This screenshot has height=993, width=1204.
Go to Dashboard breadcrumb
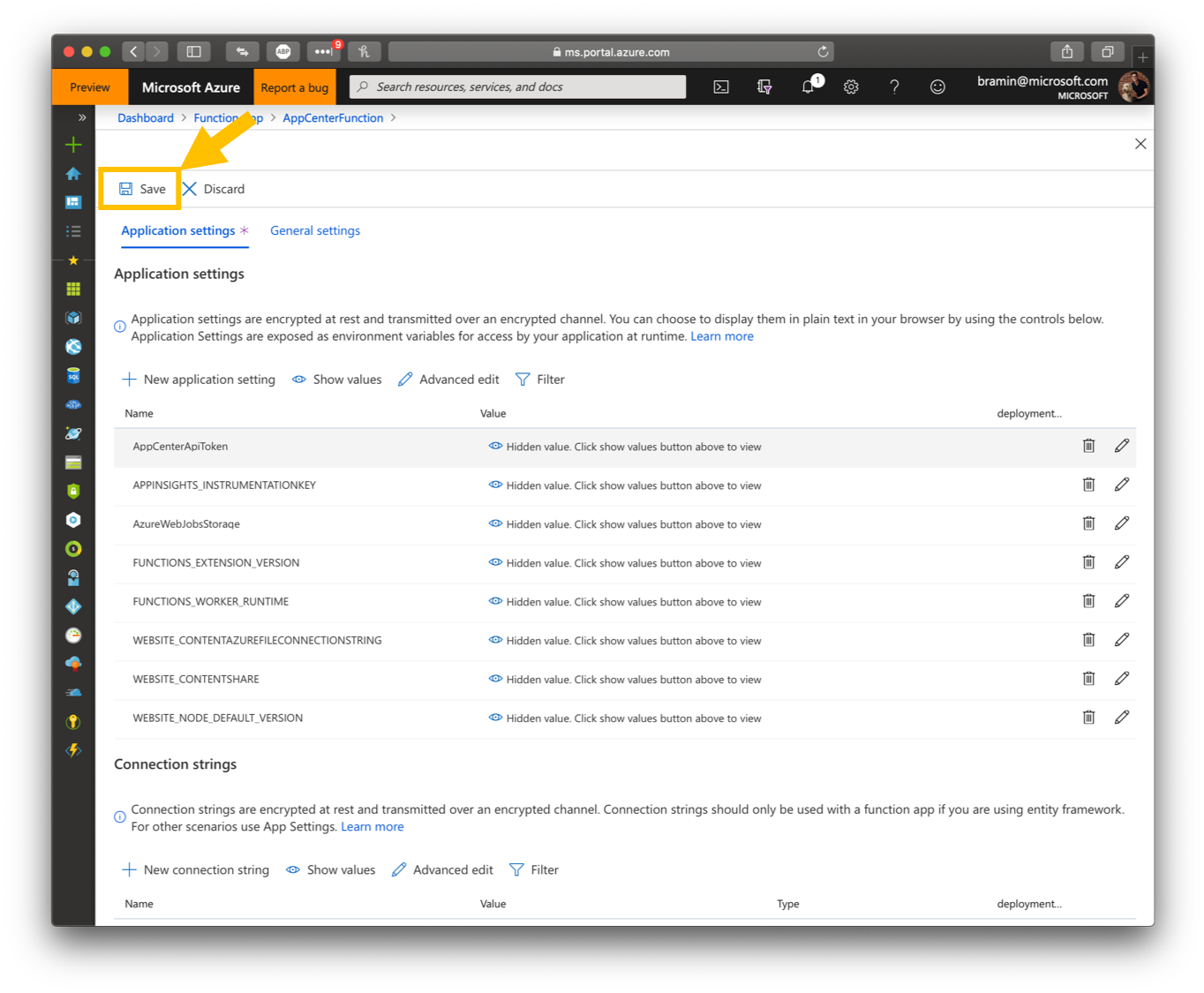pyautogui.click(x=146, y=118)
